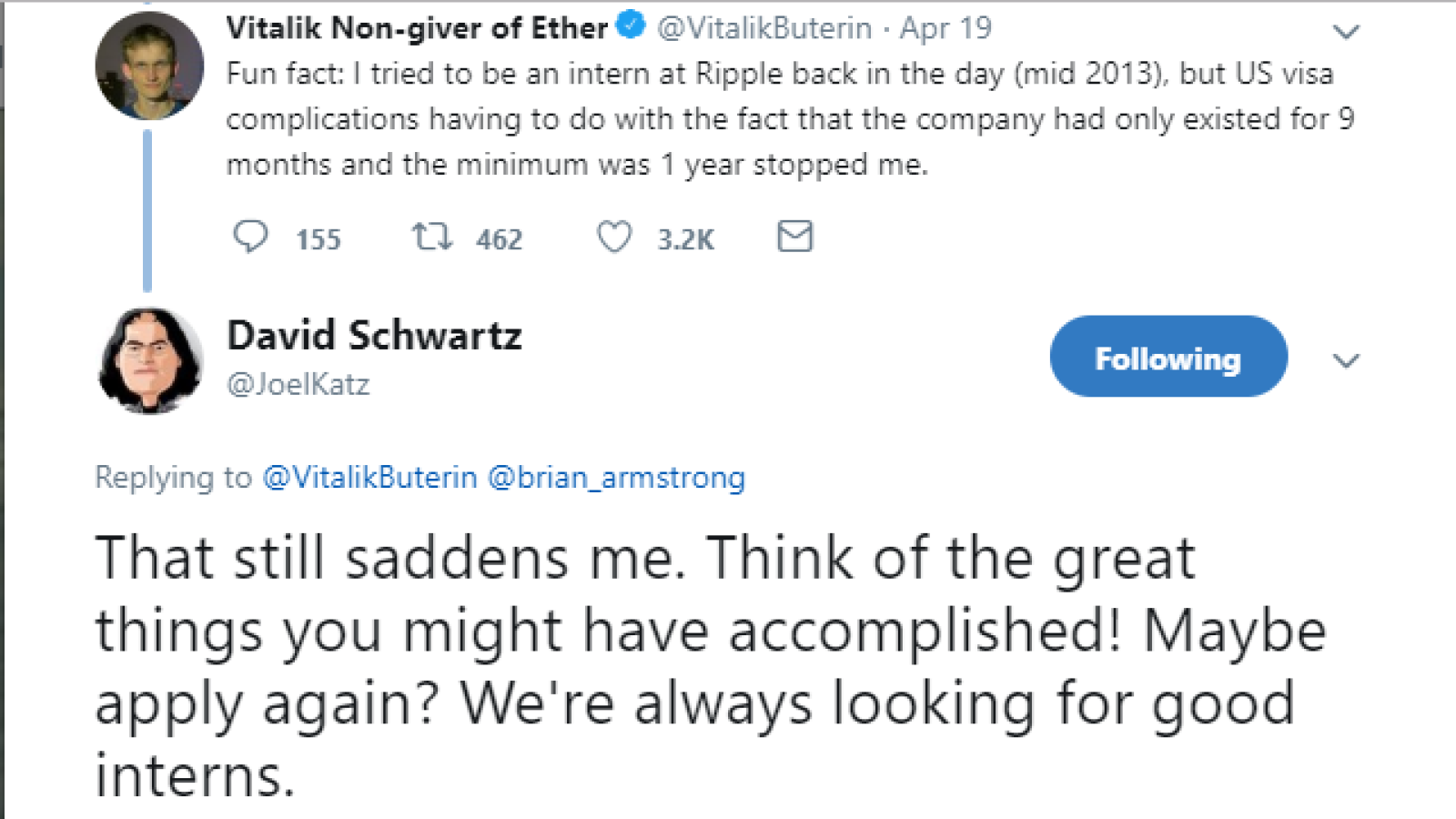Open the @VitalikButerin reply mention link

click(x=369, y=477)
